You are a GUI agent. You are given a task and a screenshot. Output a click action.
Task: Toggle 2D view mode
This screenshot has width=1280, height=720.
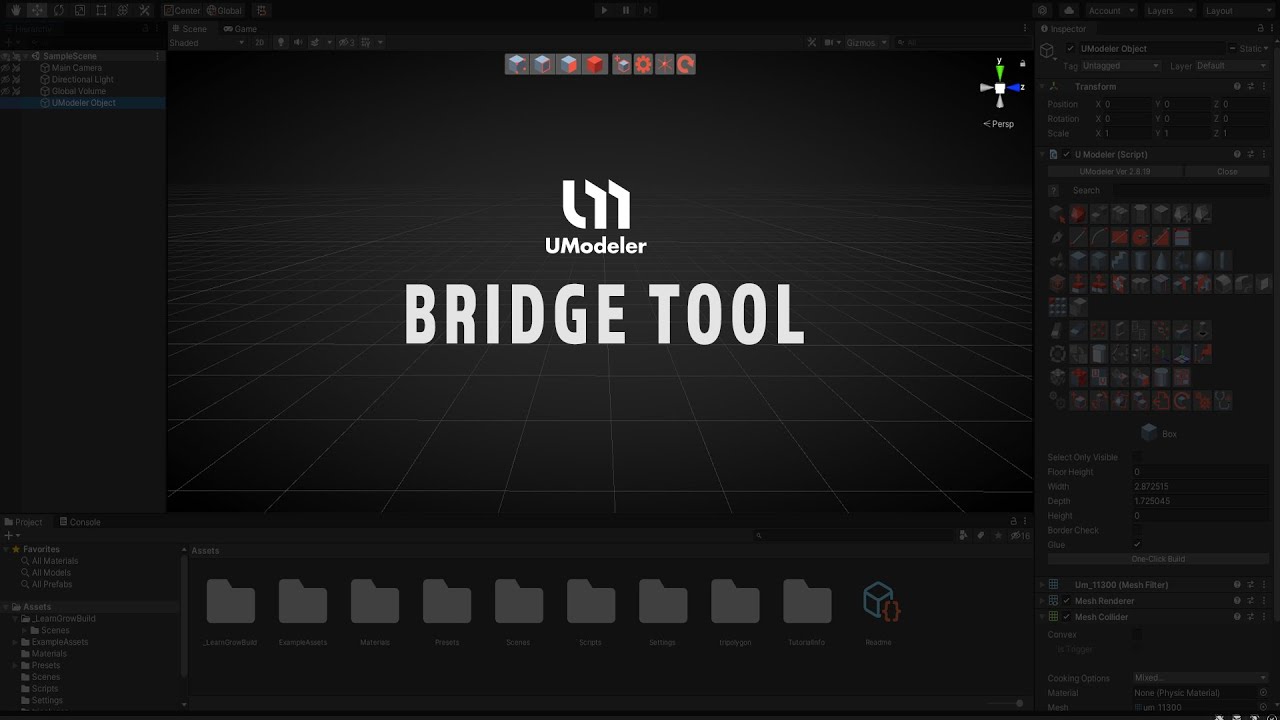tap(260, 42)
